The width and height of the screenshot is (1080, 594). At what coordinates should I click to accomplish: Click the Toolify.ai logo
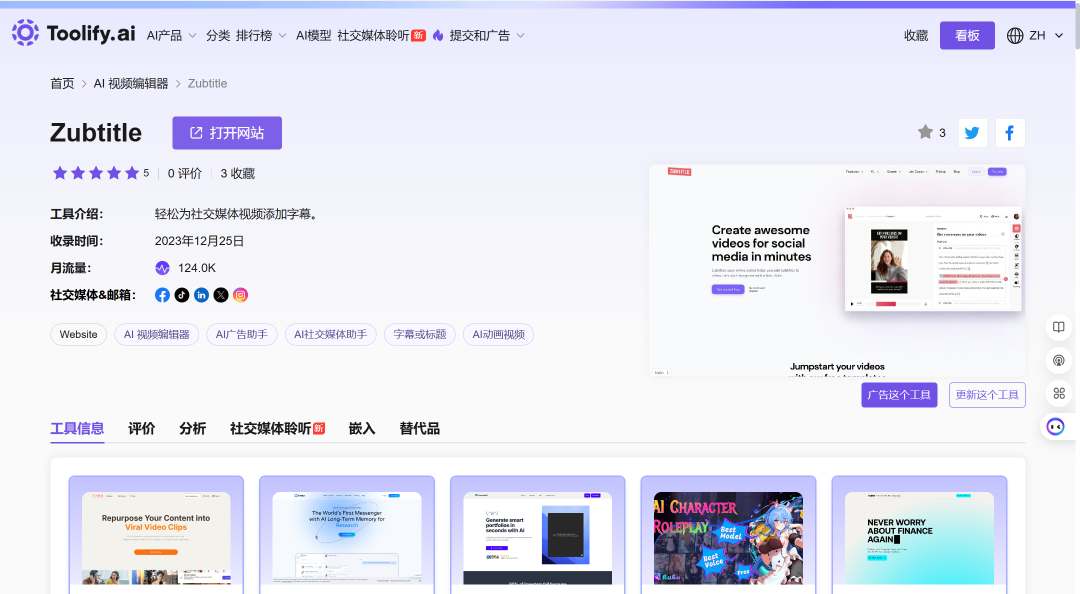point(74,33)
